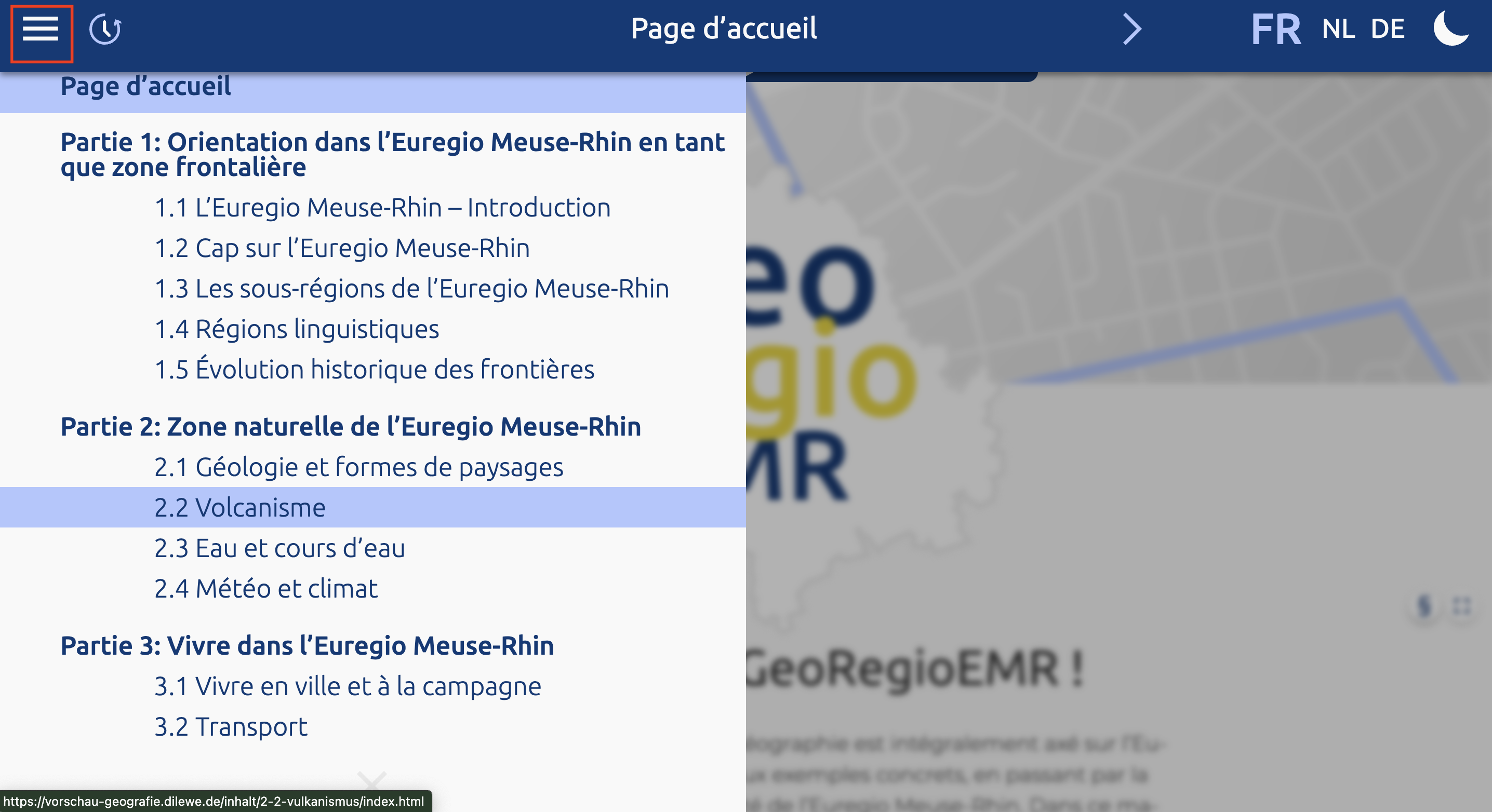
Task: Go to 1.2 Cap sur l'Euregio
Action: [x=342, y=248]
